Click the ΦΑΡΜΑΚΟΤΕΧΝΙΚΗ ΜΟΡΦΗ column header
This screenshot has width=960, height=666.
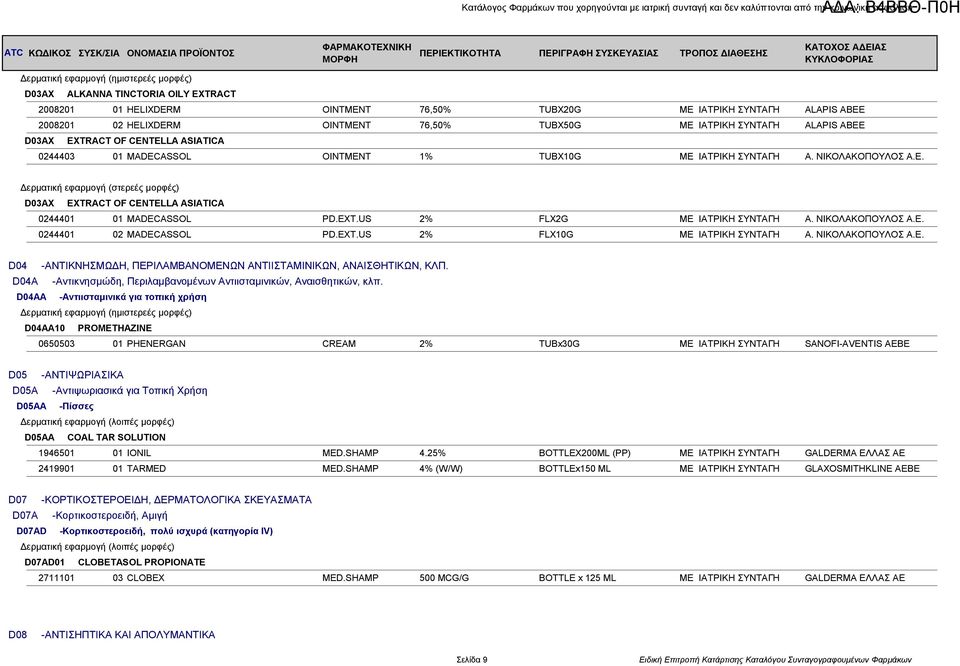(x=367, y=53)
